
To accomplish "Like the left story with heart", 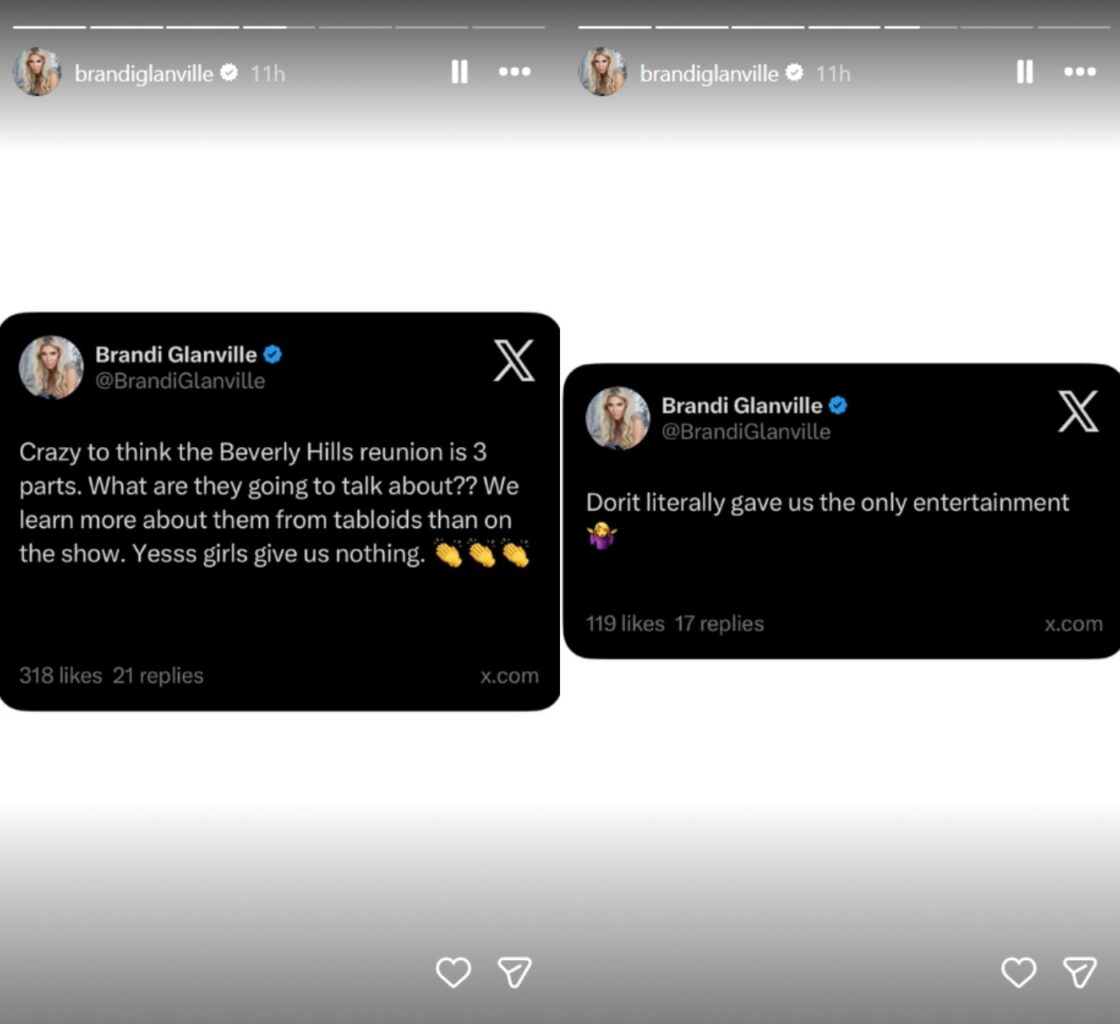I will tap(453, 972).
